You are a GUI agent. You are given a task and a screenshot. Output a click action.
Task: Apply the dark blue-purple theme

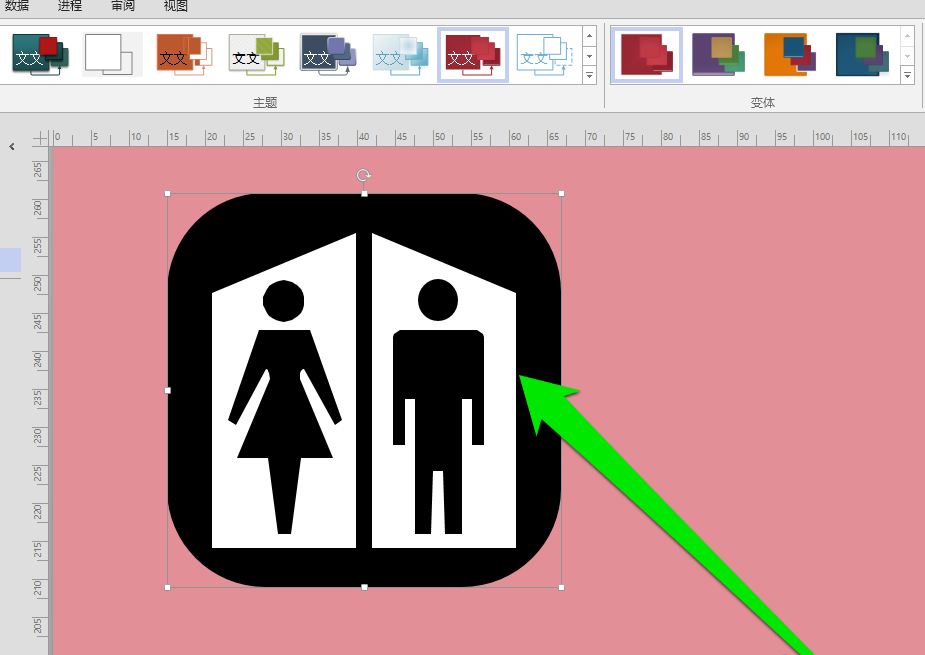point(327,55)
